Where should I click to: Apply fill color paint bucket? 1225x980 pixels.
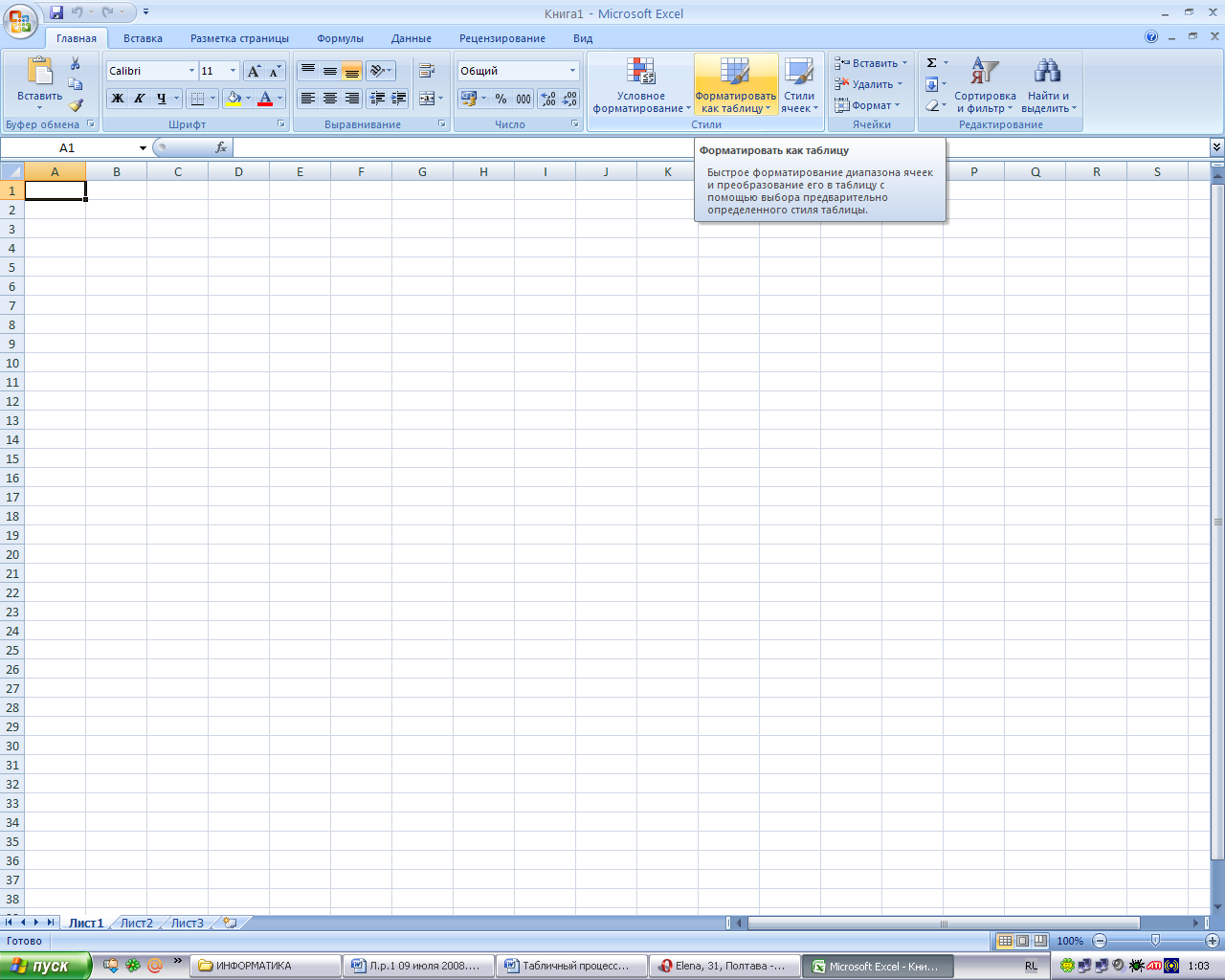[234, 99]
